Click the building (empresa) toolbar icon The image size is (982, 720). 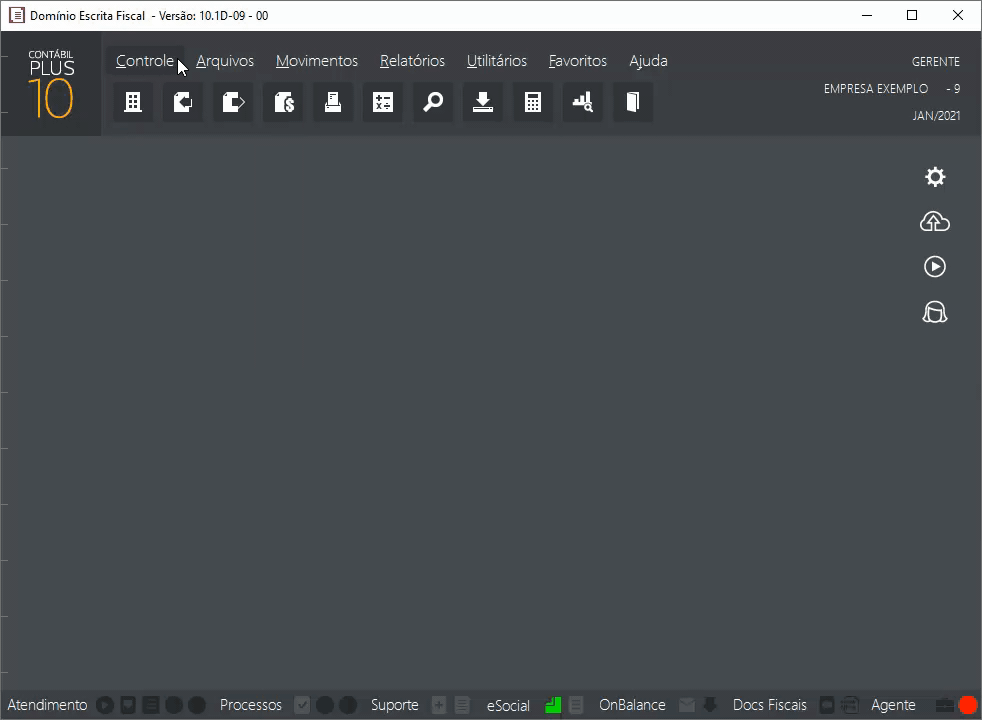(x=133, y=102)
